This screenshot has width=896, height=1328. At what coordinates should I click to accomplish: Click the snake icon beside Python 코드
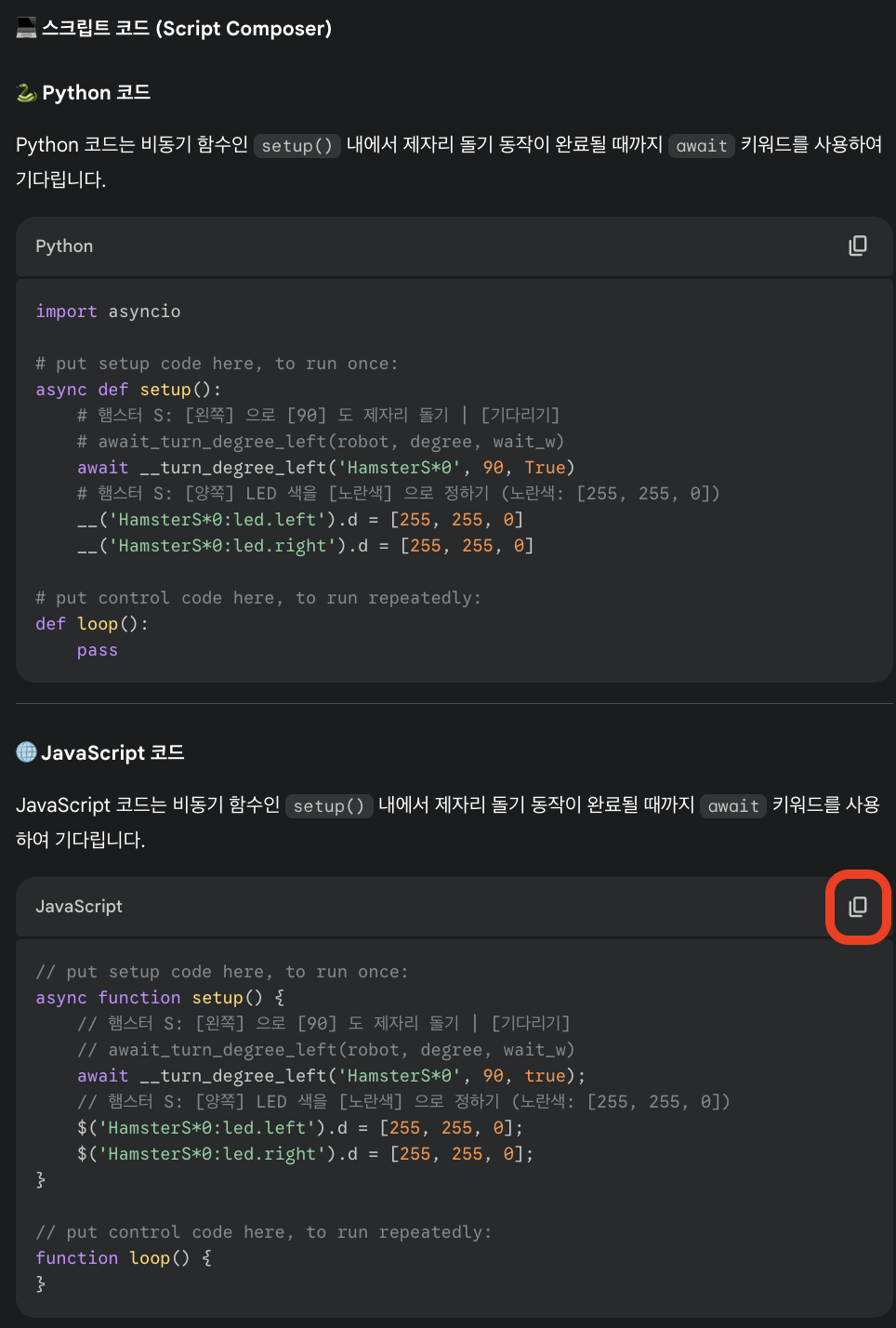click(x=26, y=93)
